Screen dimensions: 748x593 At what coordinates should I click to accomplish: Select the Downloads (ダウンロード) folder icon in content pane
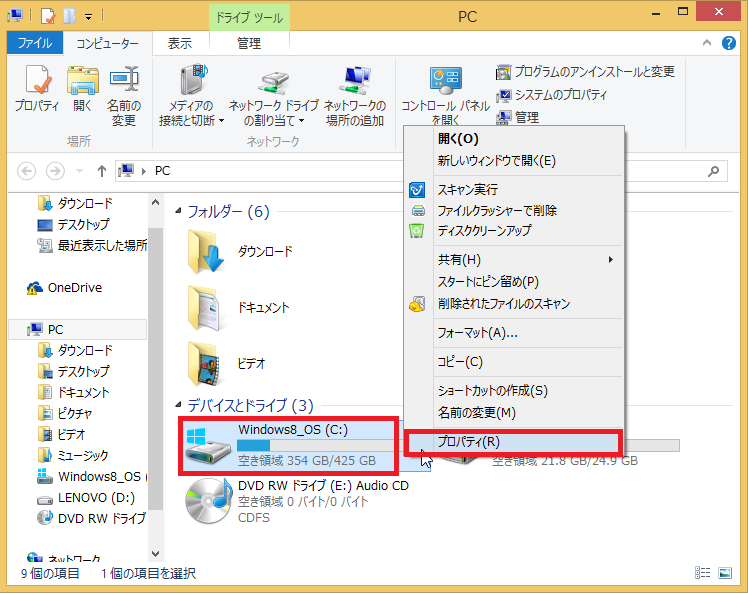(x=206, y=252)
